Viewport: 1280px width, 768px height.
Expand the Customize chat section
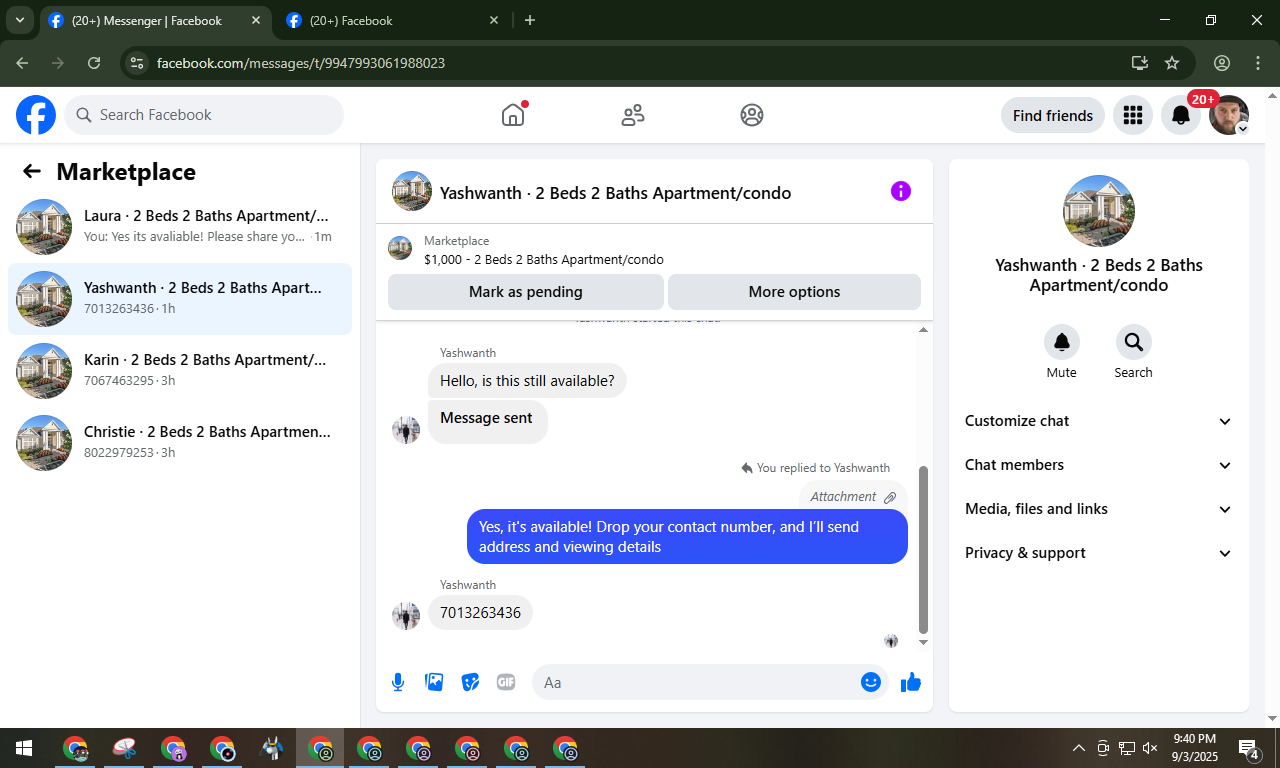click(x=1099, y=421)
